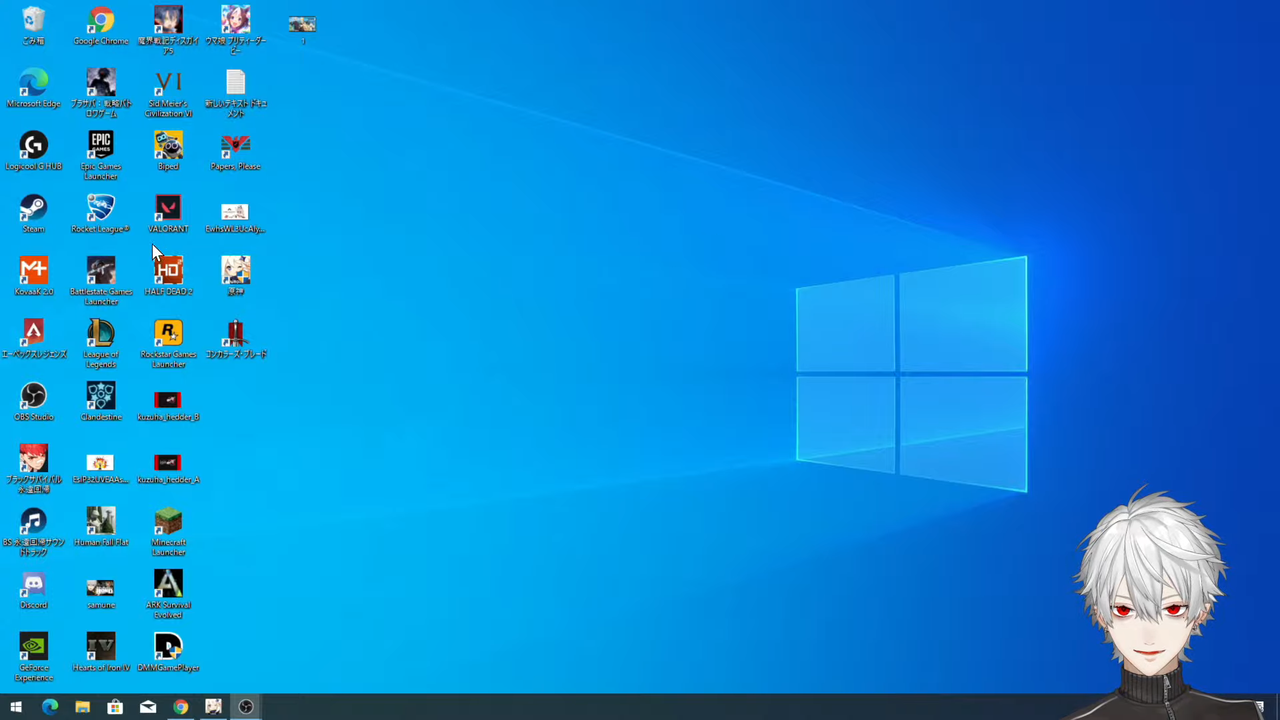Launch Steam from the desktop
This screenshot has height=720, width=1280.
(x=33, y=214)
